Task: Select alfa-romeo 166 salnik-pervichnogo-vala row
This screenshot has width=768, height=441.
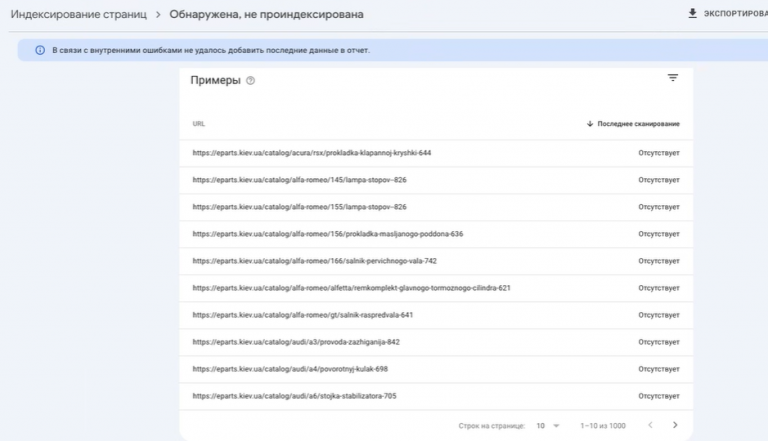Action: [436, 261]
